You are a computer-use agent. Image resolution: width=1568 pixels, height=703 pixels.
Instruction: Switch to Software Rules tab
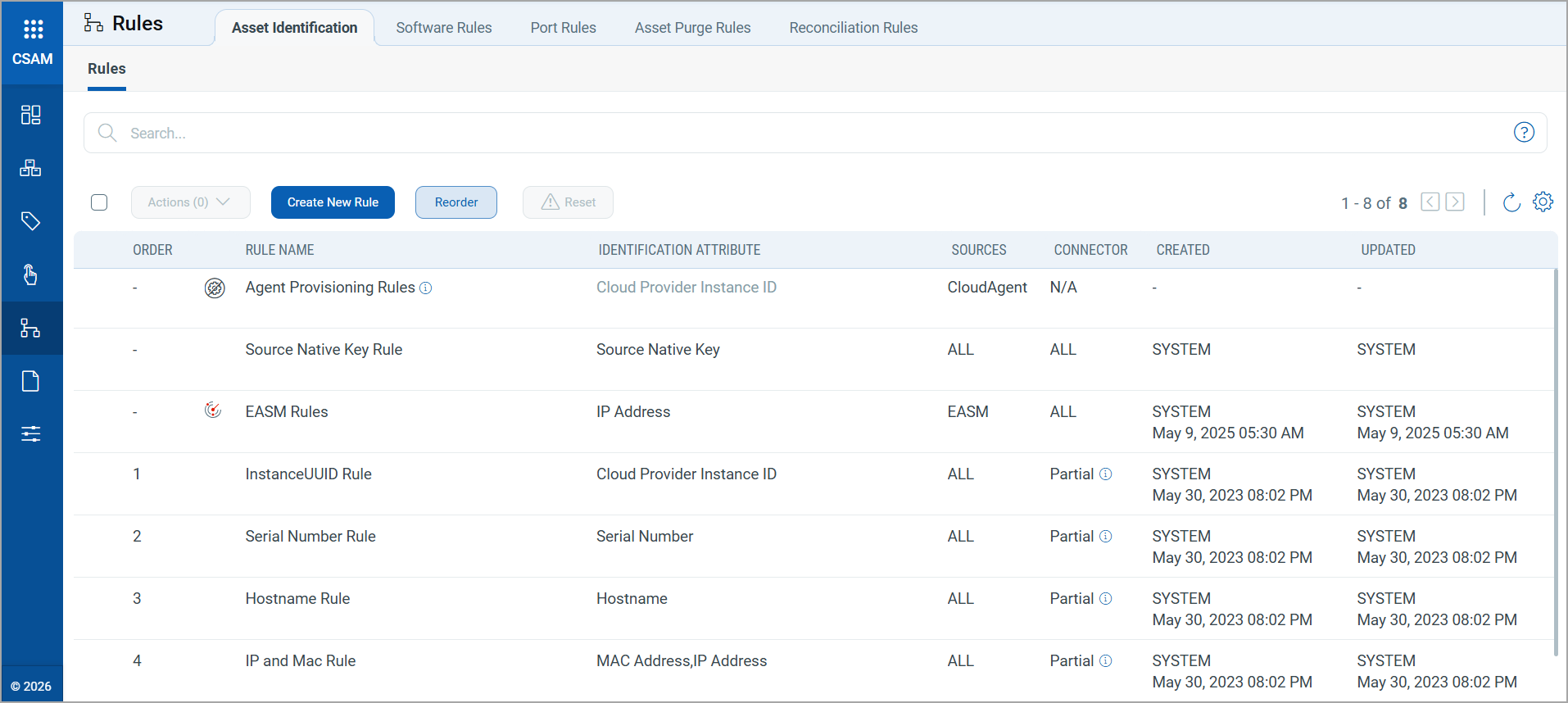(444, 28)
